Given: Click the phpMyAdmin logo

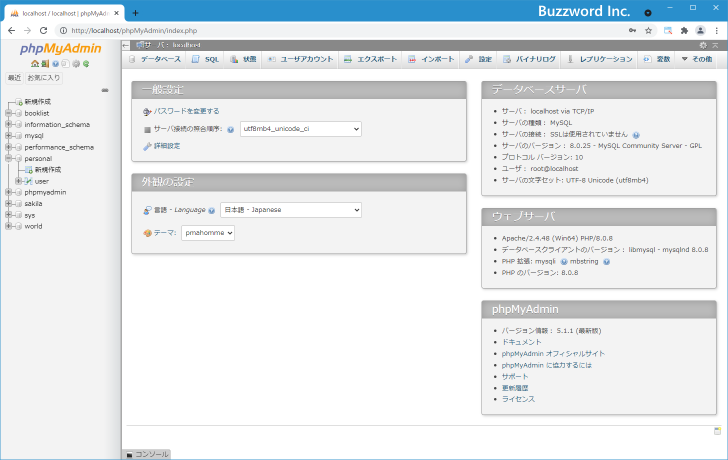Looking at the screenshot, I should (60, 48).
